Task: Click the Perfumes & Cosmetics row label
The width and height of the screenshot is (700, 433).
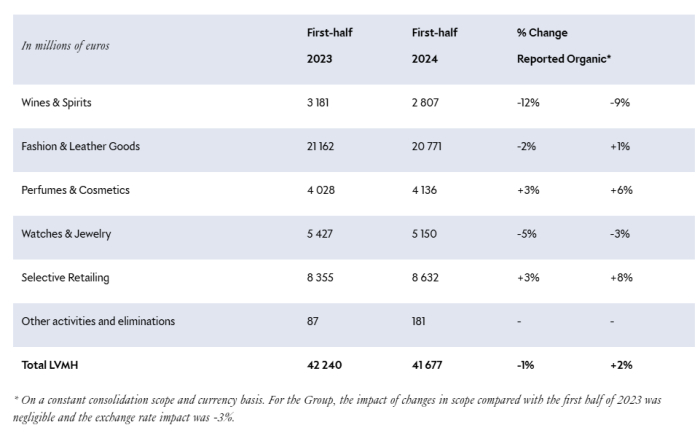Action: pyautogui.click(x=75, y=190)
